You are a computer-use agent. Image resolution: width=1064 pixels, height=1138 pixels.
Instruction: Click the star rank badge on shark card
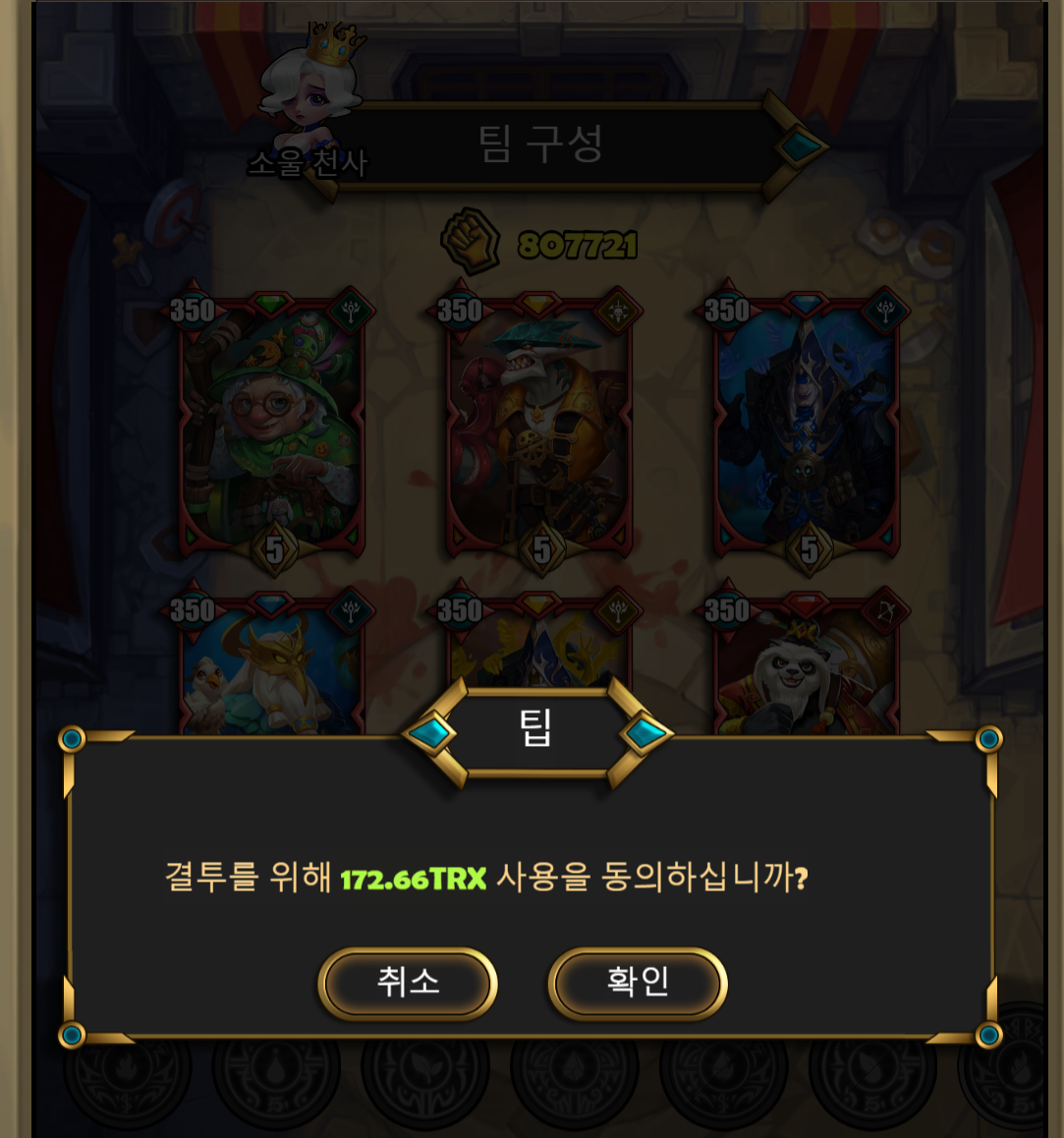[x=541, y=549]
